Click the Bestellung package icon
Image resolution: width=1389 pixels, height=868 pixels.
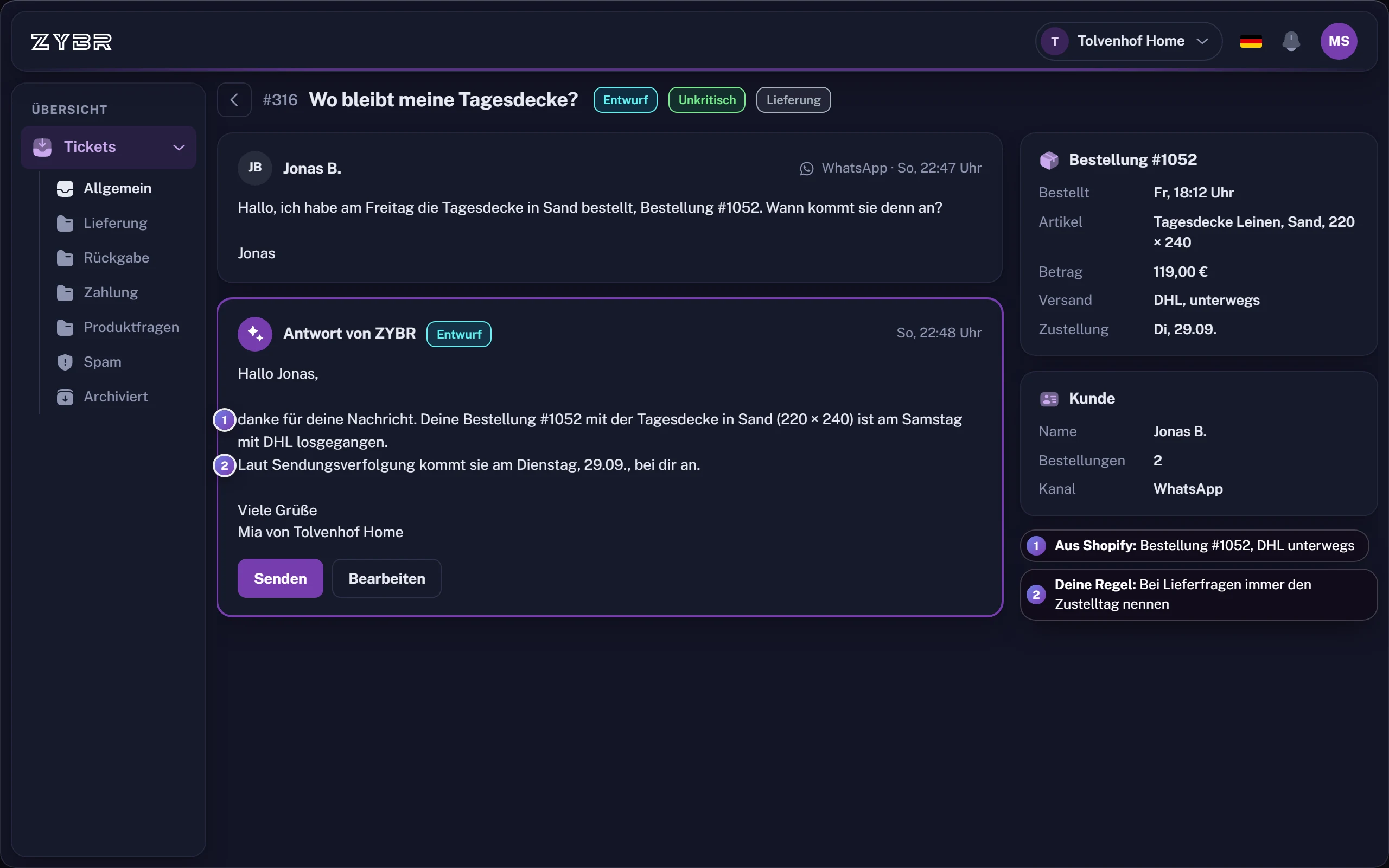point(1049,160)
